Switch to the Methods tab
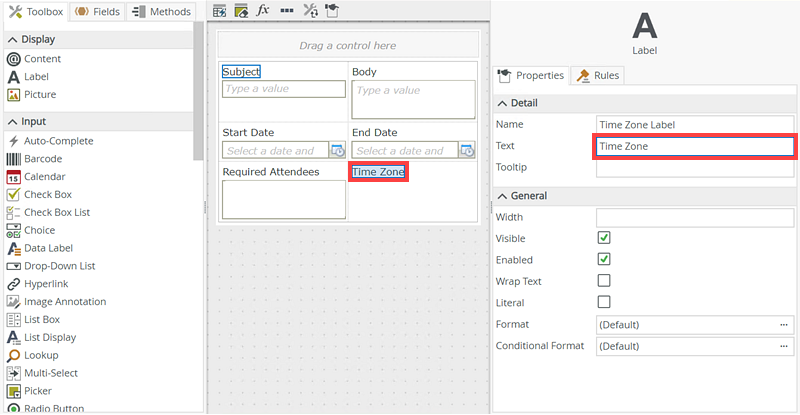This screenshot has height=415, width=800. tap(161, 12)
